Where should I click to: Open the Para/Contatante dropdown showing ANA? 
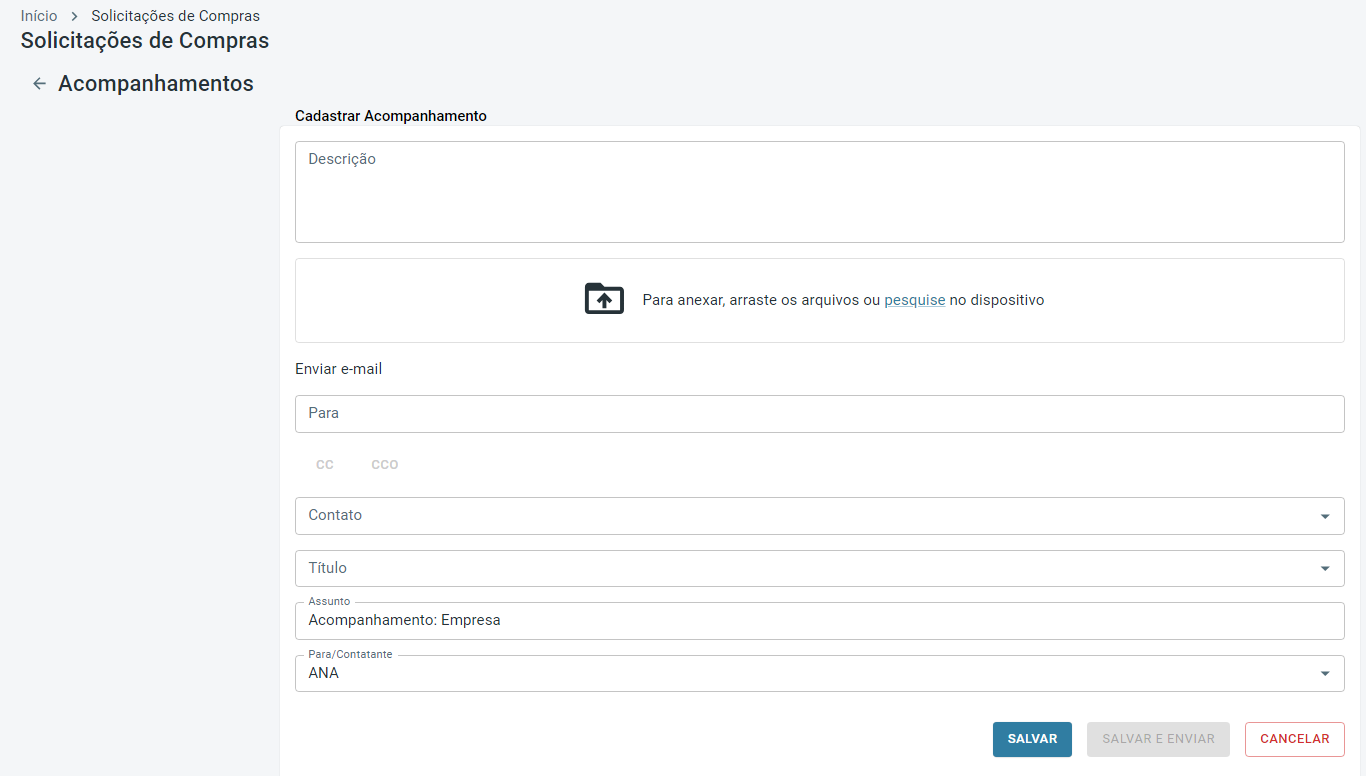(1325, 674)
